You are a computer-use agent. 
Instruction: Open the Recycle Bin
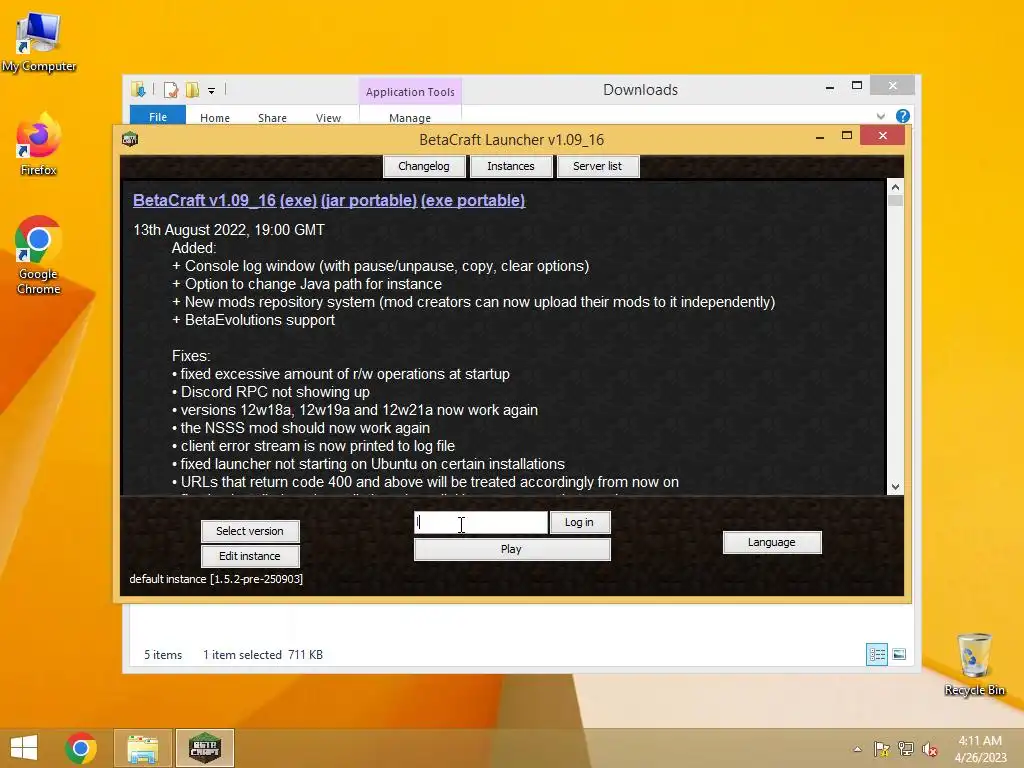(x=974, y=664)
